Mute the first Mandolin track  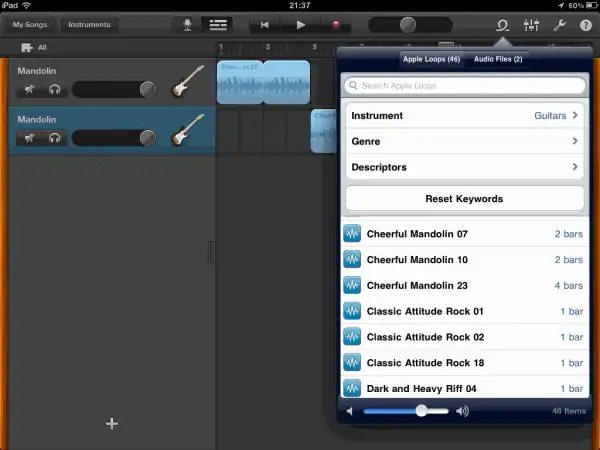click(x=30, y=90)
